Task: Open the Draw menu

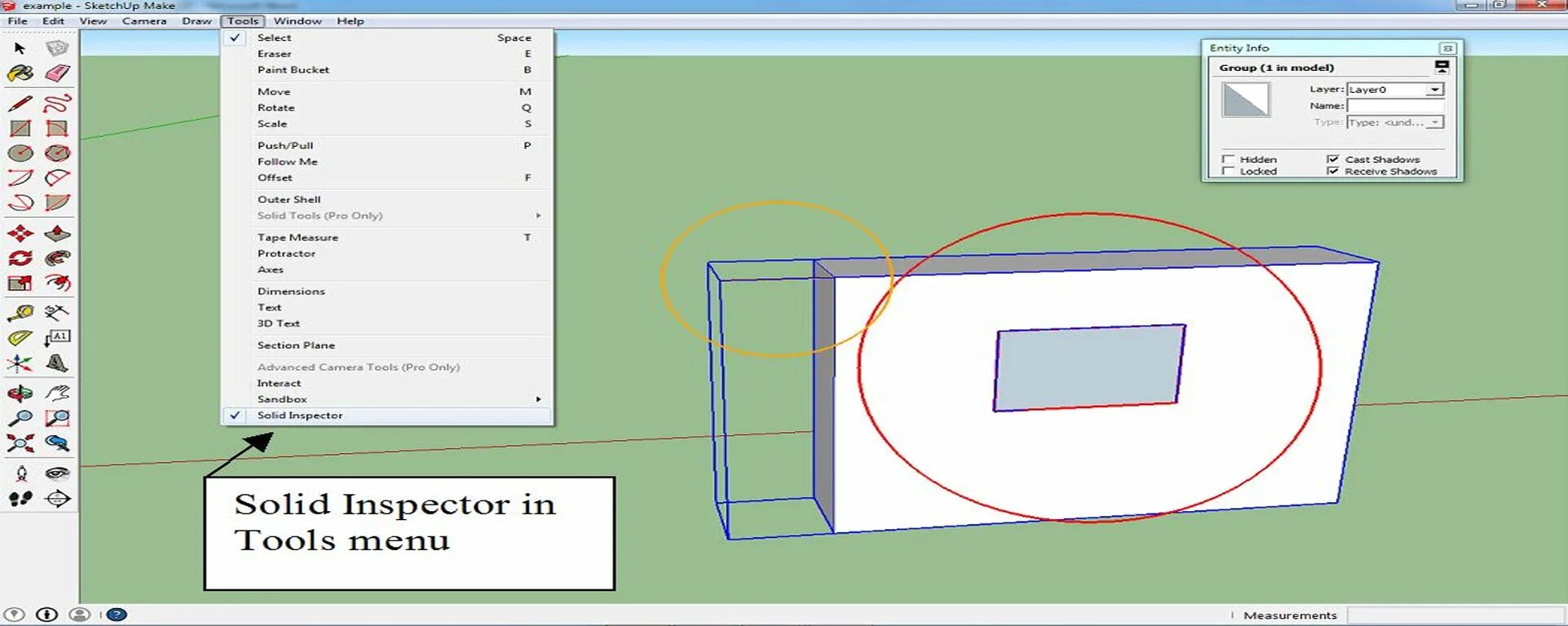Action: [x=196, y=21]
